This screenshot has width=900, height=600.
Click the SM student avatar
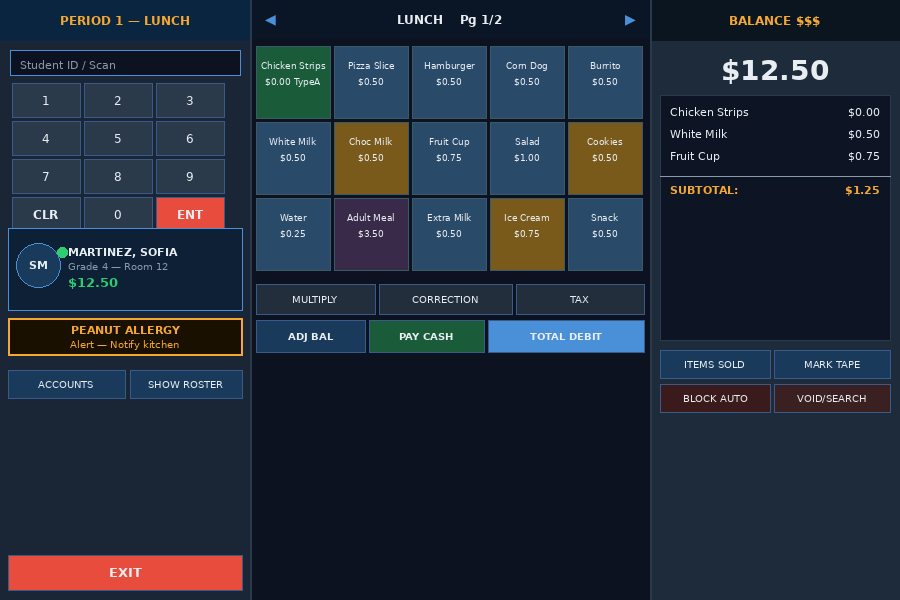pos(38,265)
